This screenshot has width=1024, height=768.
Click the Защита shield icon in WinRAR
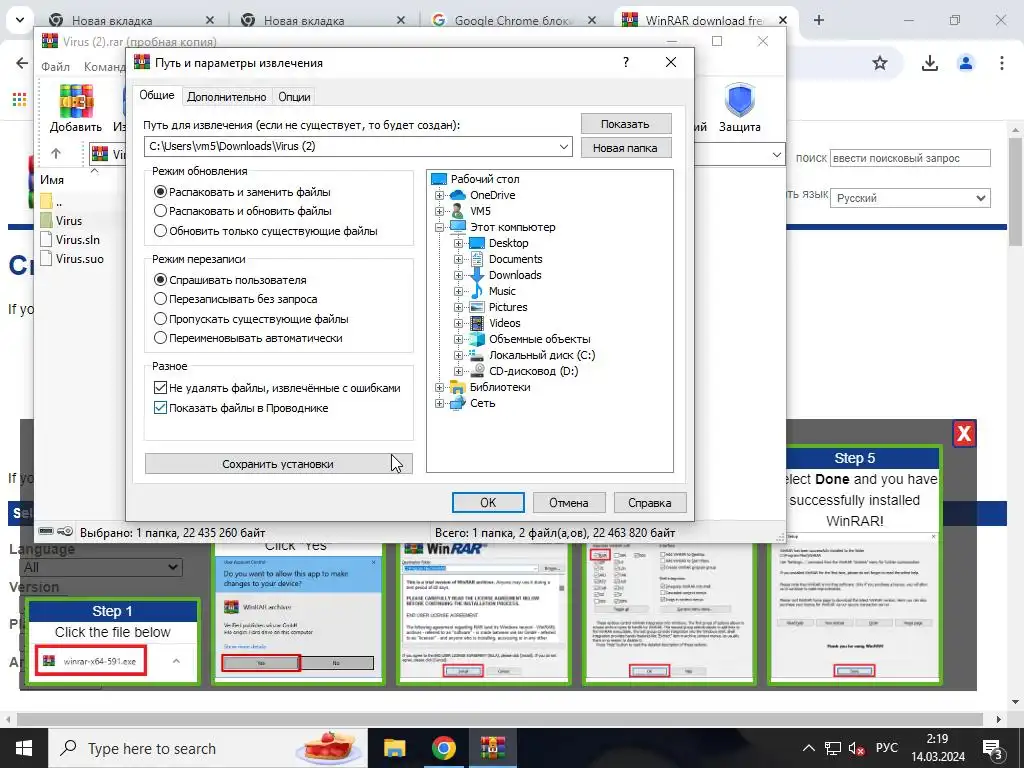[x=739, y=101]
